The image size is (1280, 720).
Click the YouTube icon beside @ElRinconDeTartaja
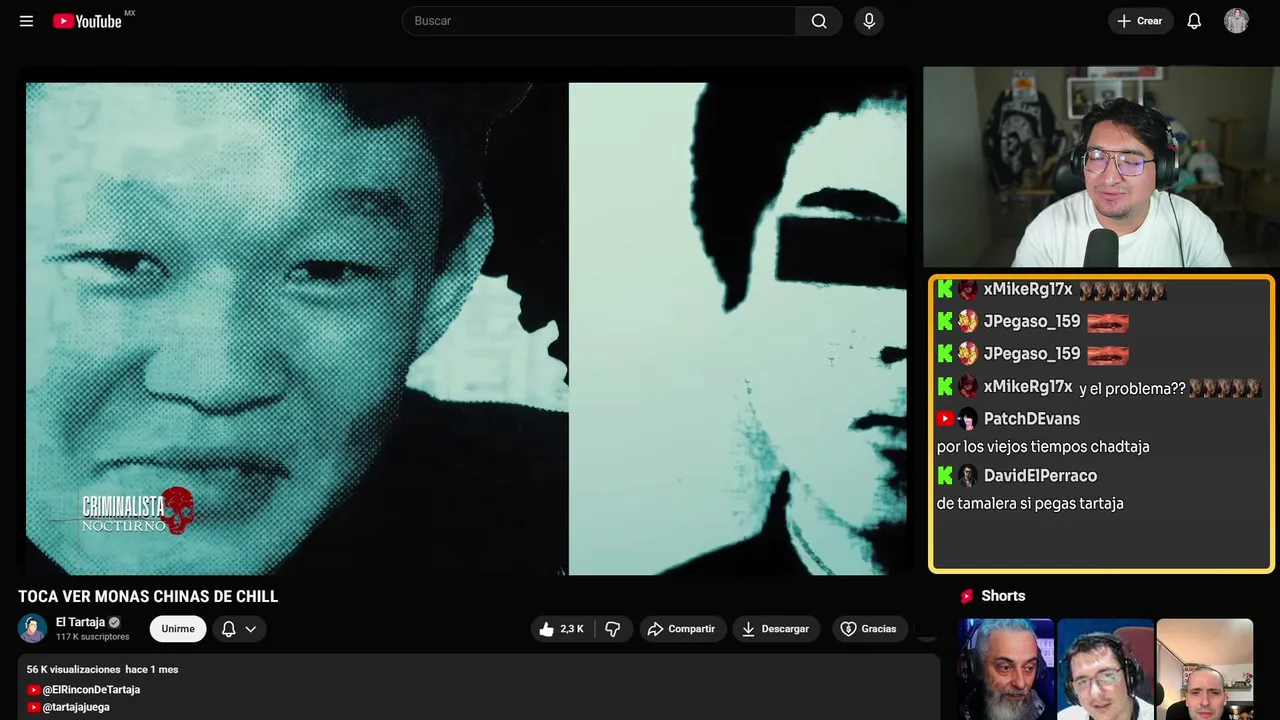click(x=33, y=690)
